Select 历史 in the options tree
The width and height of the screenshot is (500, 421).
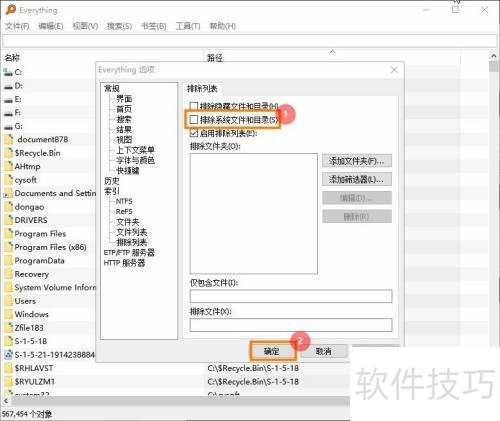pos(112,181)
